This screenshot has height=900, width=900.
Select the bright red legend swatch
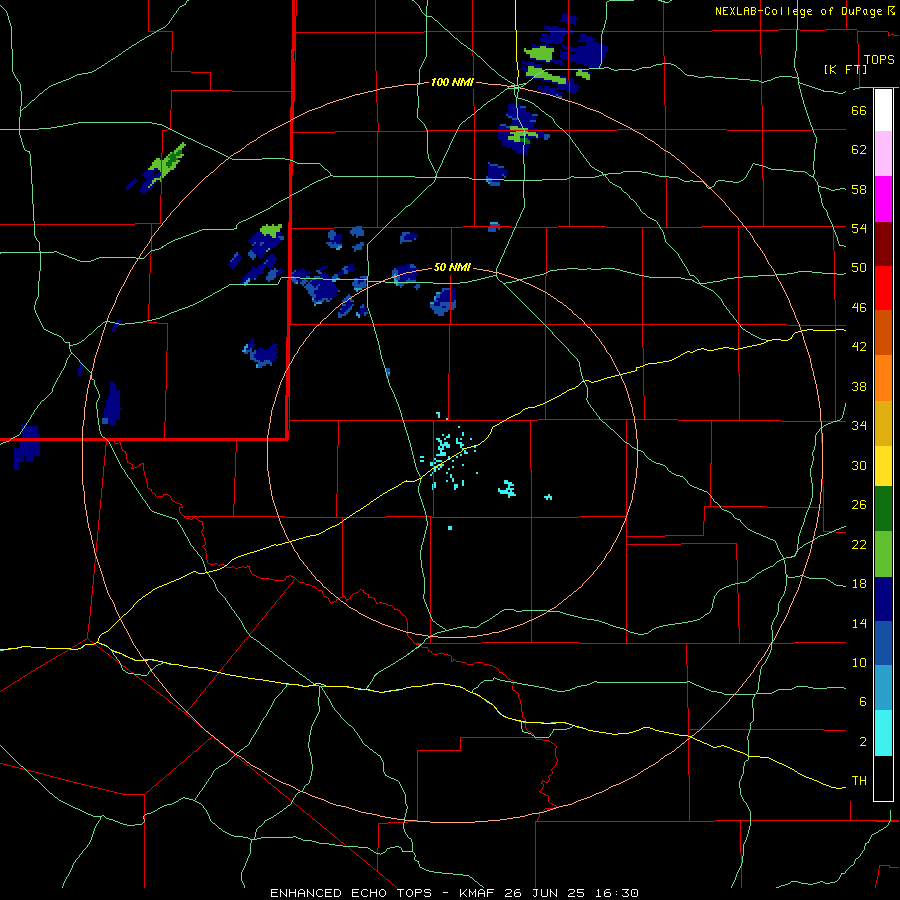[x=883, y=288]
